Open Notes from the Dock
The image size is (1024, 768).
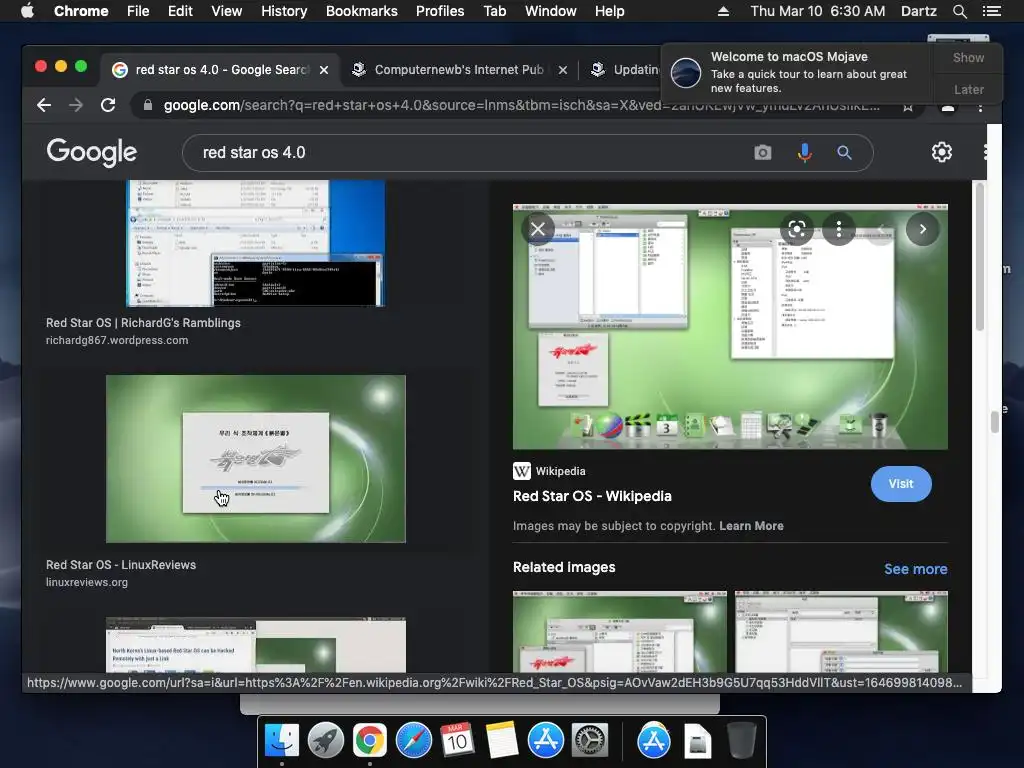tap(502, 741)
